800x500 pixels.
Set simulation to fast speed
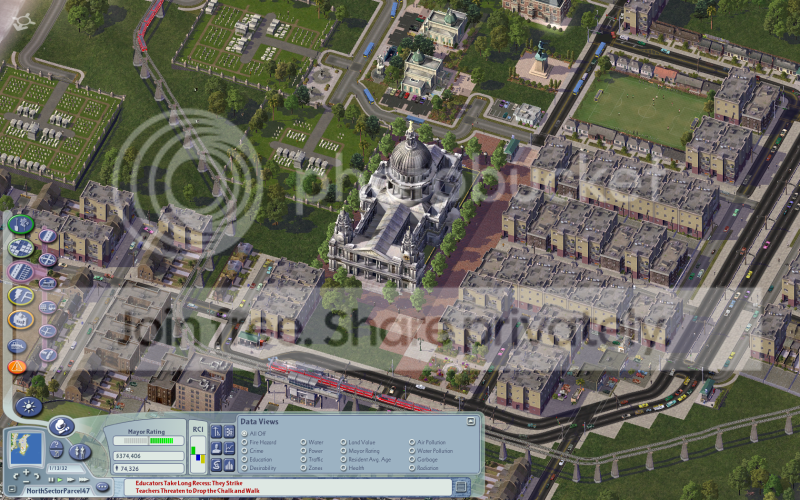tap(70, 480)
